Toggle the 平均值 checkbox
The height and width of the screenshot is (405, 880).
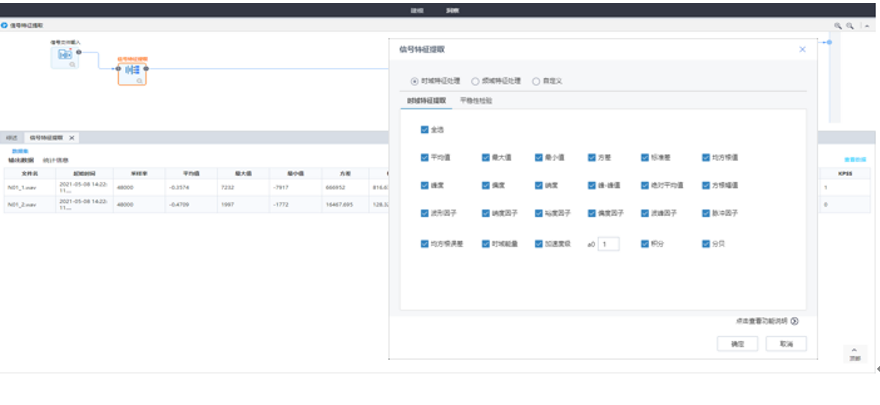(425, 157)
